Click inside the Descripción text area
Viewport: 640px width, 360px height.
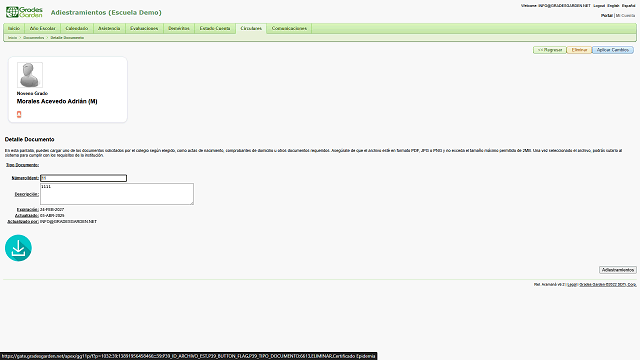point(117,194)
